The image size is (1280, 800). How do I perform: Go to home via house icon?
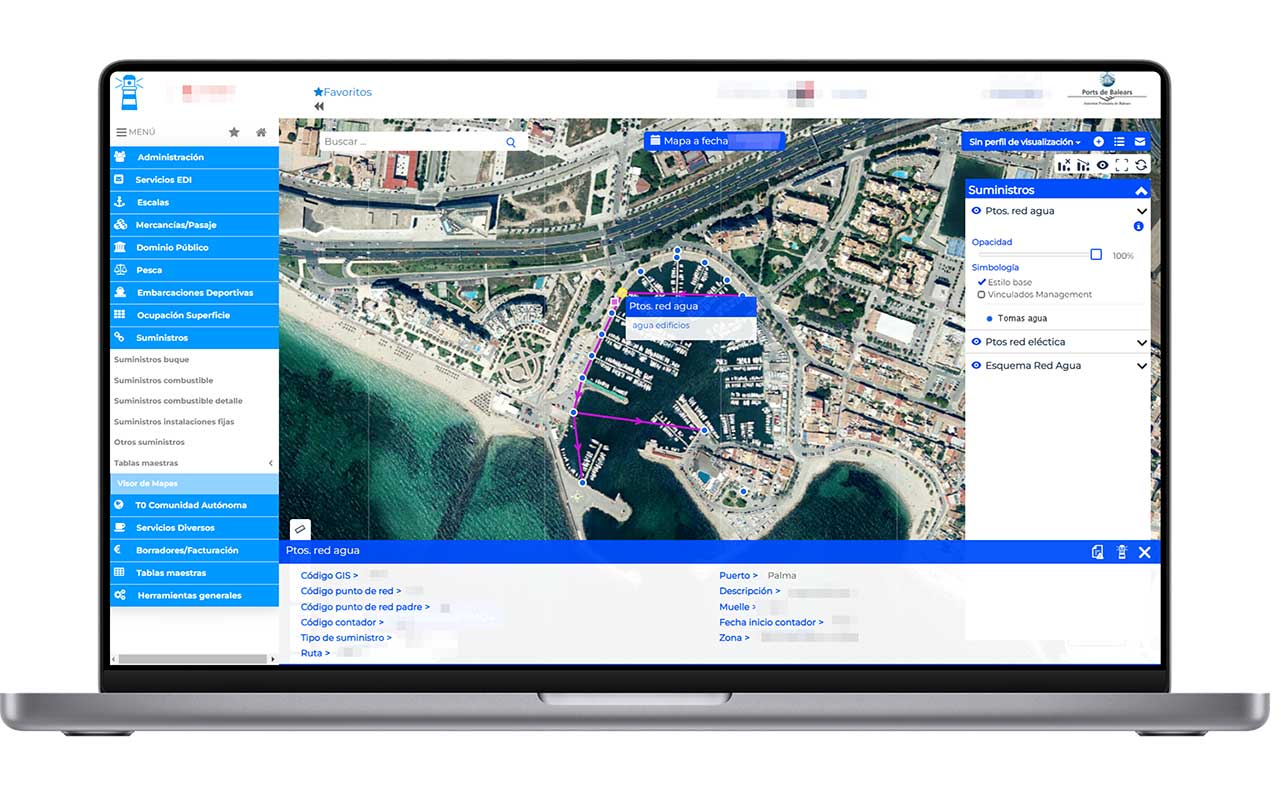[261, 132]
